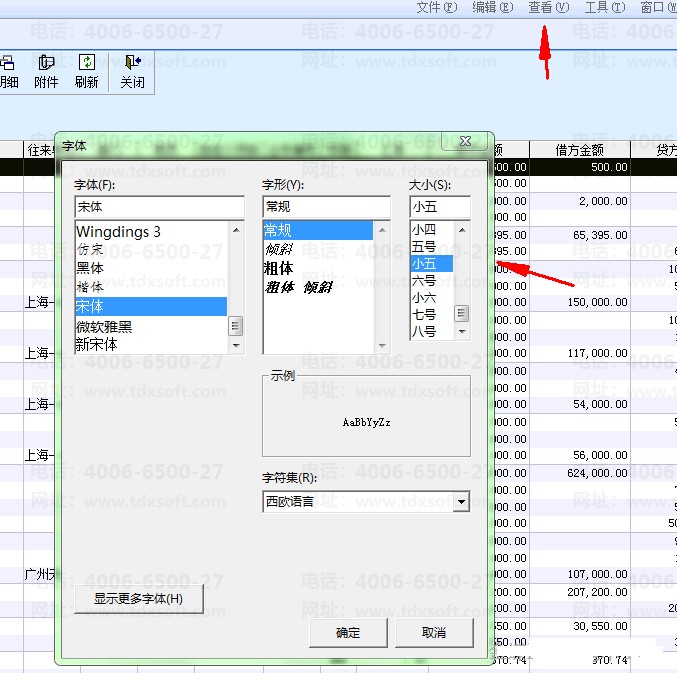Click the 附件 (attachment) toolbar icon
The image size is (677, 673).
point(46,71)
